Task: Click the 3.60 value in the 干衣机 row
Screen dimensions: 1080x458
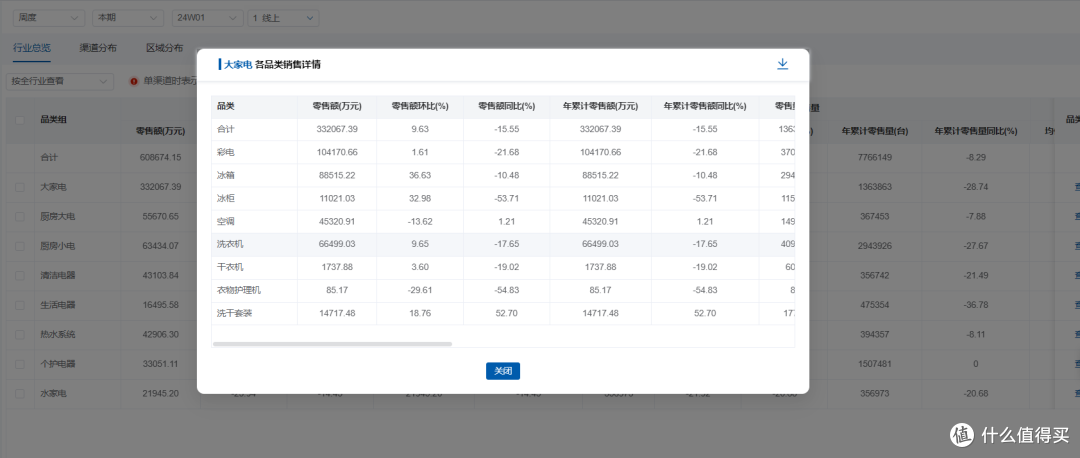Action: (x=419, y=267)
